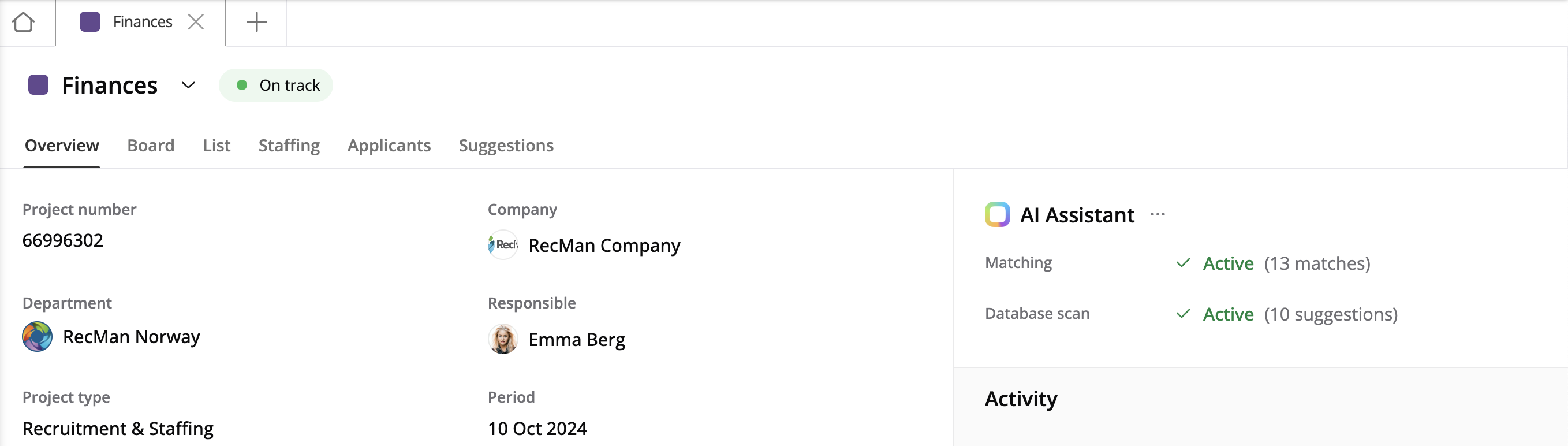Click the AI Assistant logo icon

pyautogui.click(x=997, y=215)
